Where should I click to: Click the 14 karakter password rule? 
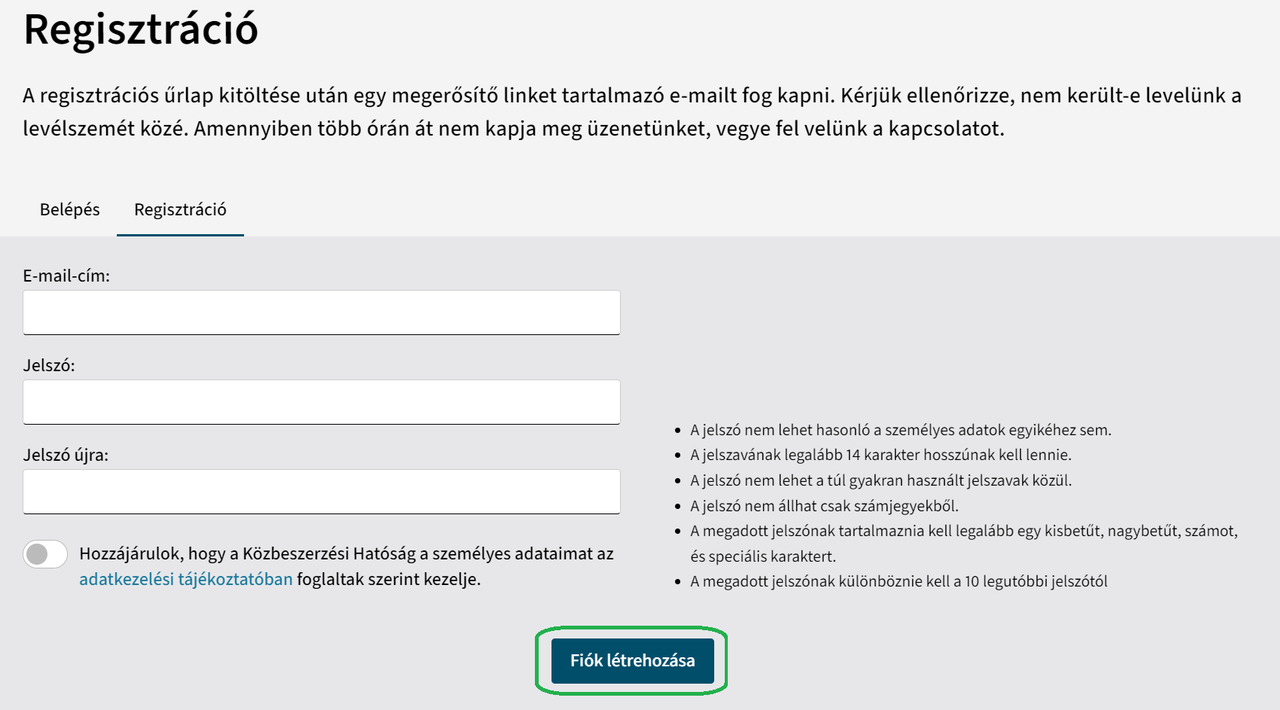coord(880,455)
